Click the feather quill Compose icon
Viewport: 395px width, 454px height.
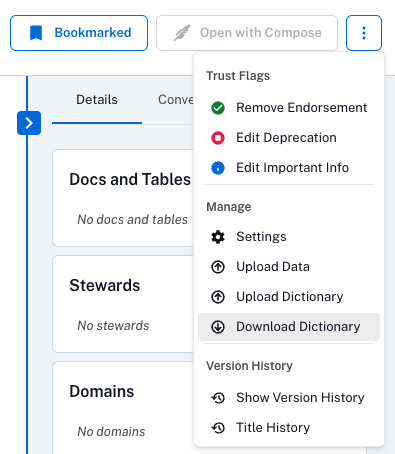182,33
